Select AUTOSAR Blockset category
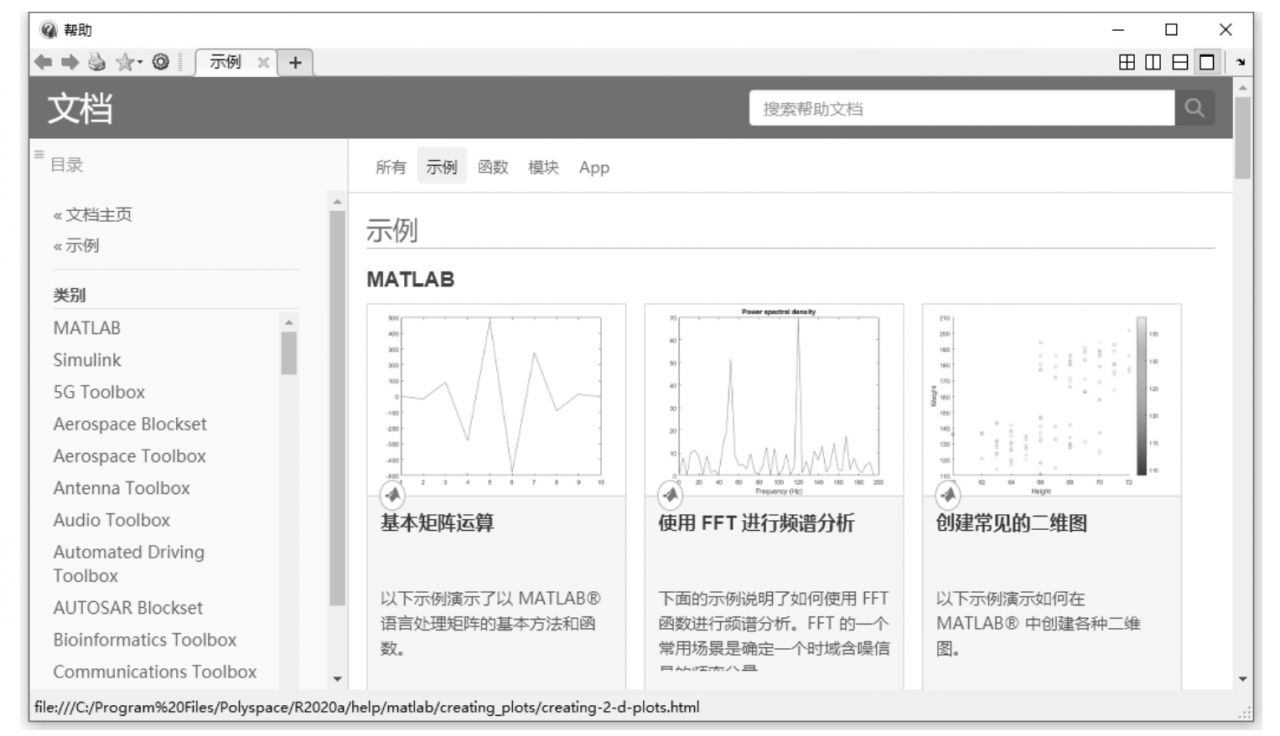Viewport: 1280px width, 736px height. (128, 608)
